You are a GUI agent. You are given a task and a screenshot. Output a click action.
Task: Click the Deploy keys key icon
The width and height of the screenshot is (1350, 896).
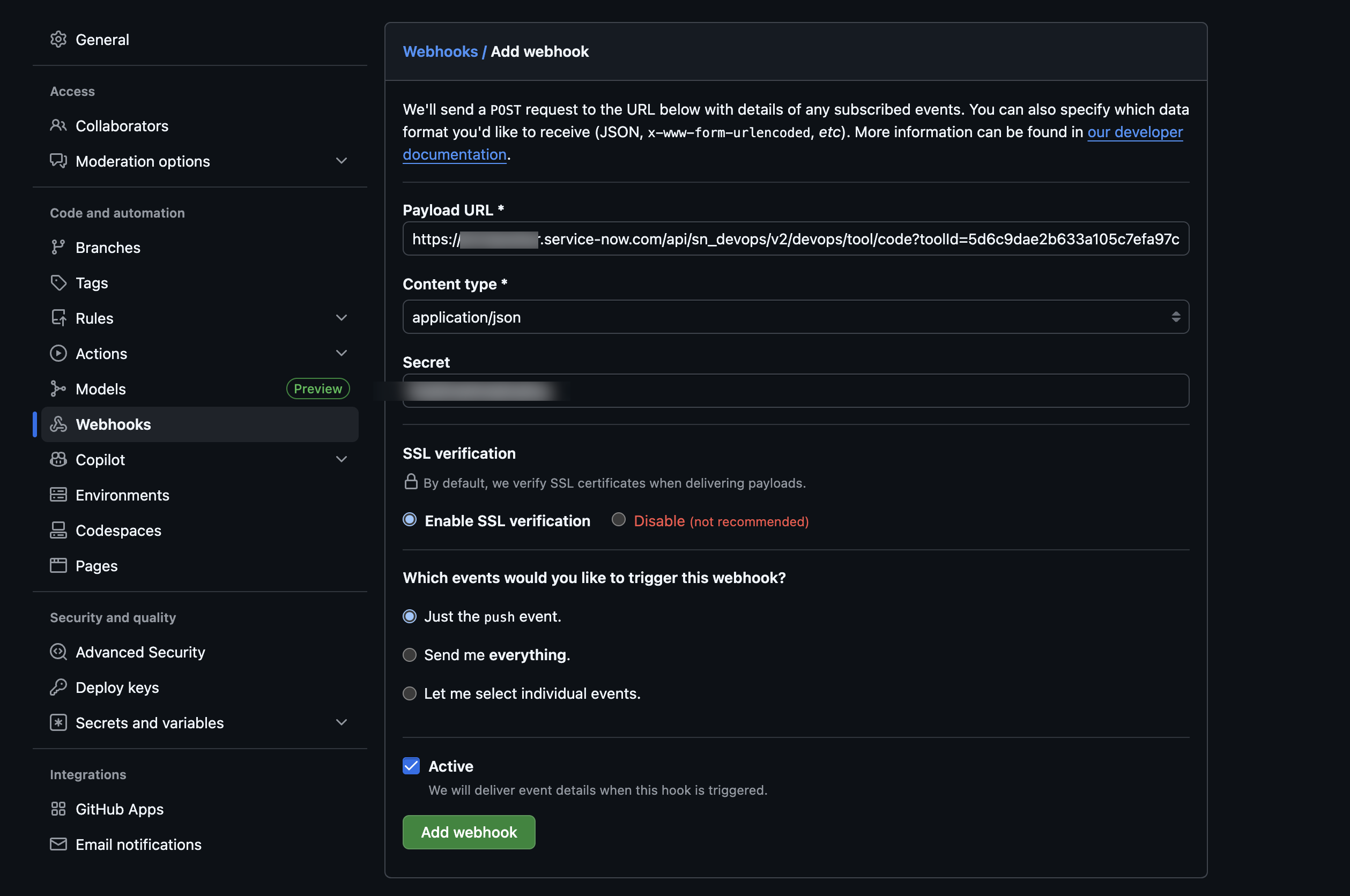coord(58,688)
